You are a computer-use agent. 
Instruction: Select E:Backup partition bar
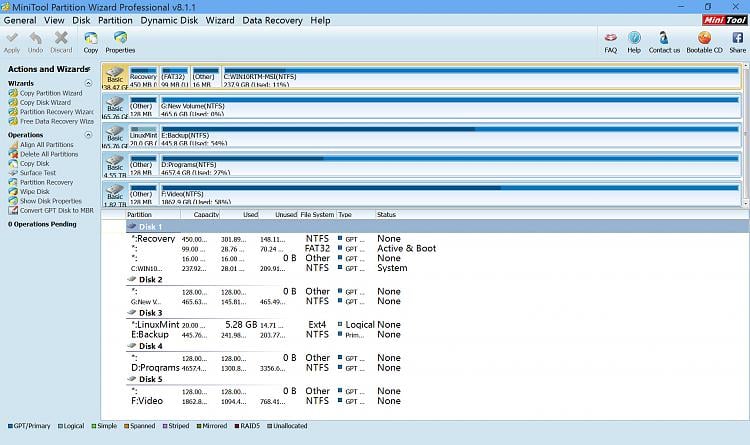[x=450, y=136]
